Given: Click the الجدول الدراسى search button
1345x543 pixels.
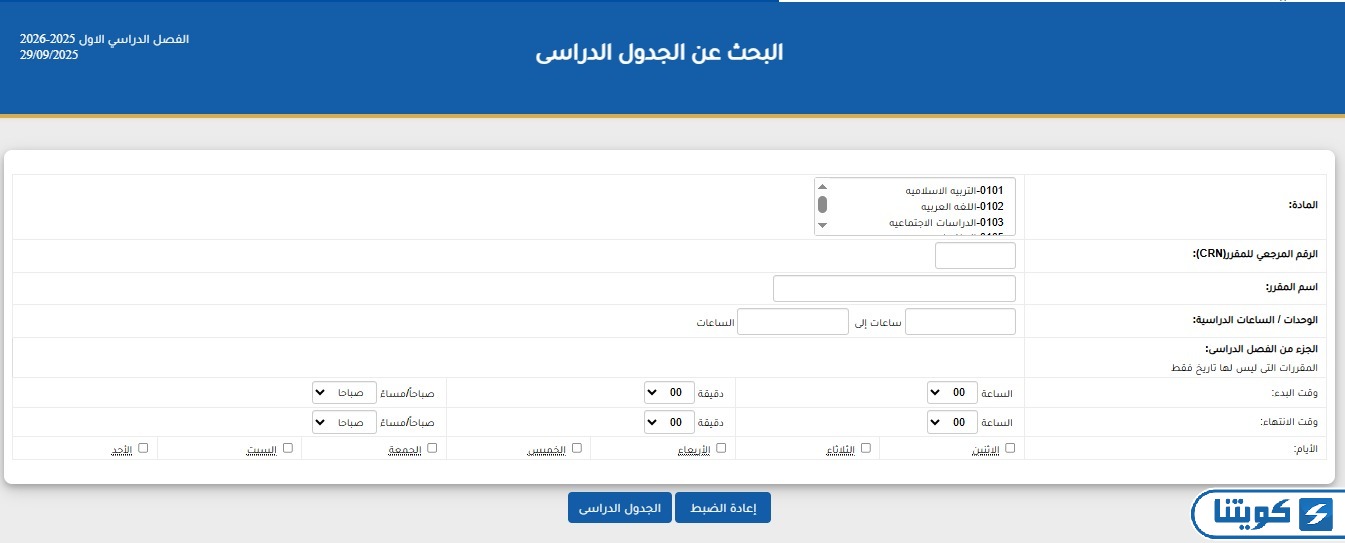Looking at the screenshot, I should coord(620,508).
